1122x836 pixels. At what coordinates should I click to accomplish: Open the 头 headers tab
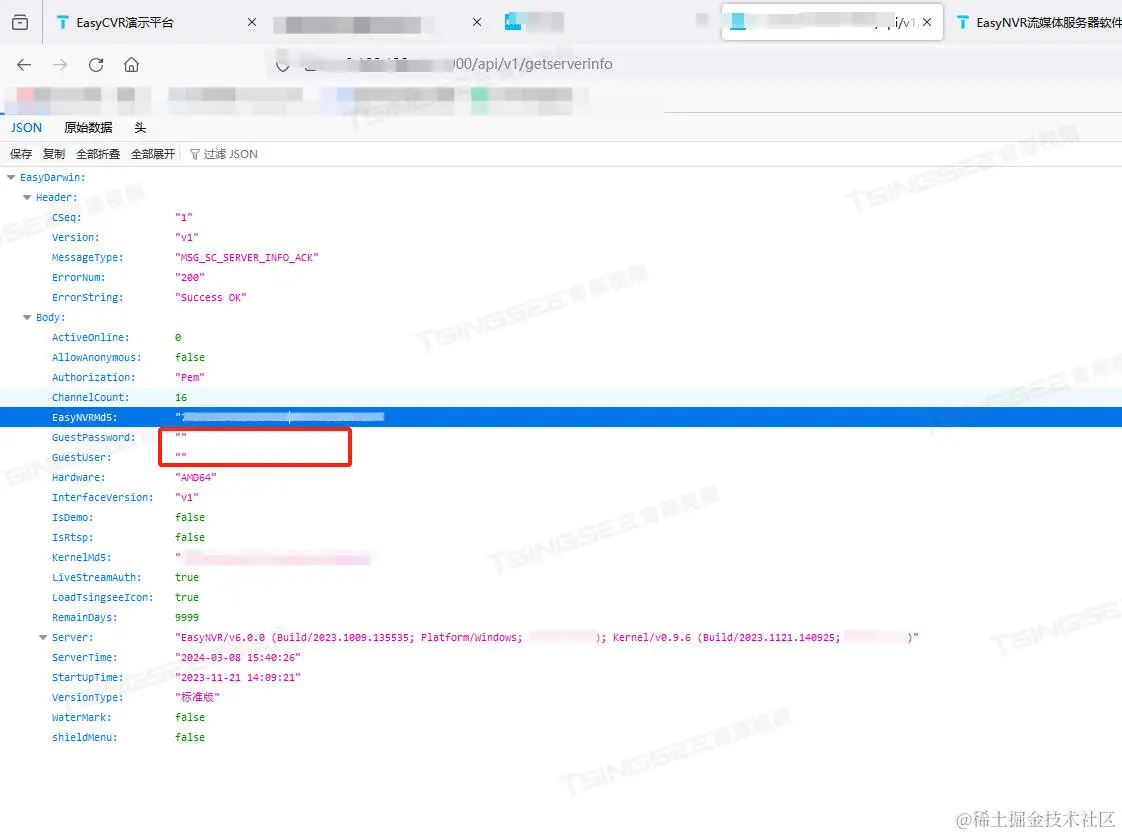pos(140,127)
